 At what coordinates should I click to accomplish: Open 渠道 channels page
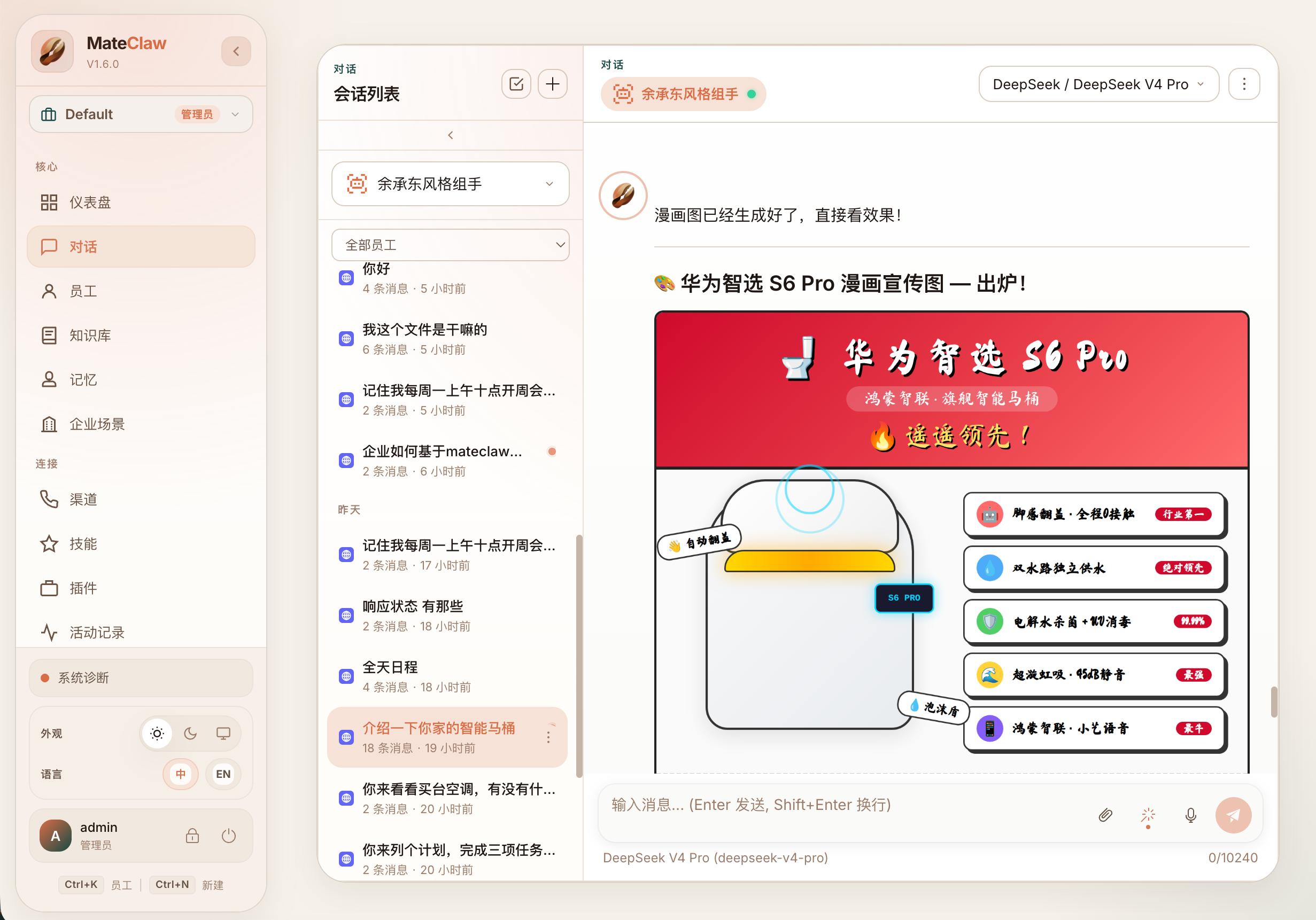point(141,500)
